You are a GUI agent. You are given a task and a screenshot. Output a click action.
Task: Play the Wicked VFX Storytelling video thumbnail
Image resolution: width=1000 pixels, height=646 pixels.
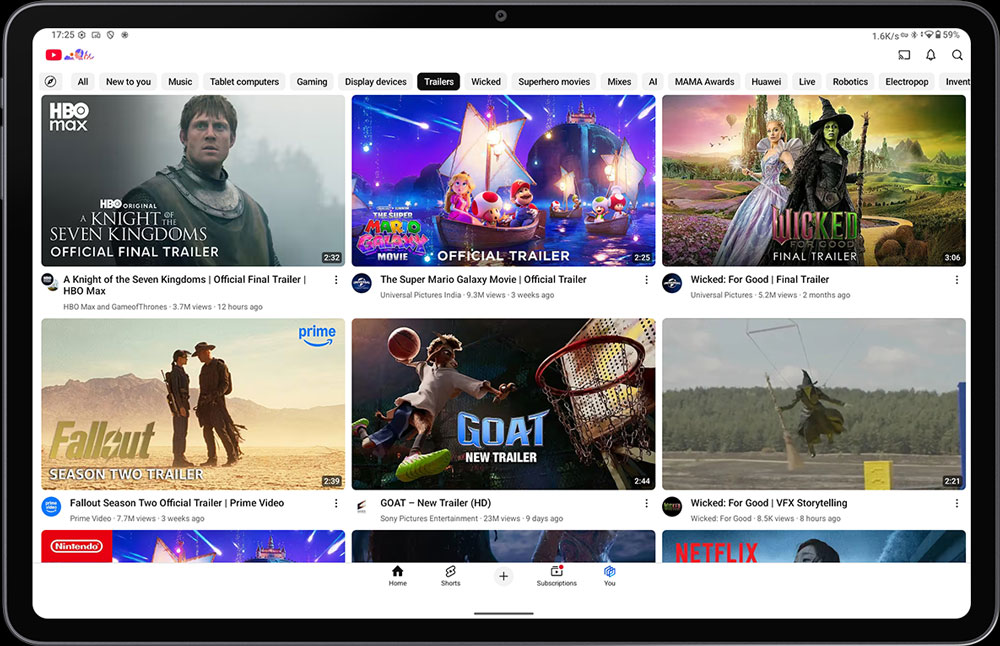(x=814, y=404)
